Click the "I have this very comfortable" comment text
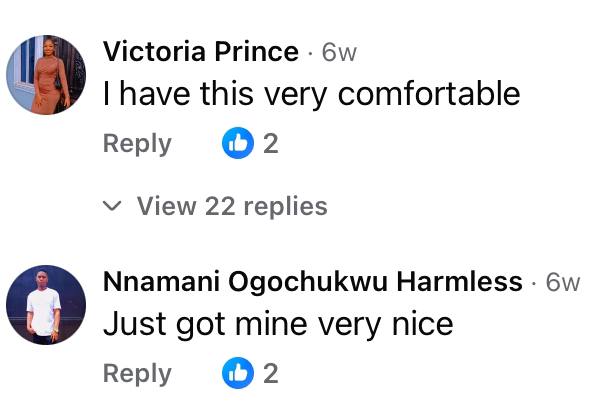 [312, 95]
